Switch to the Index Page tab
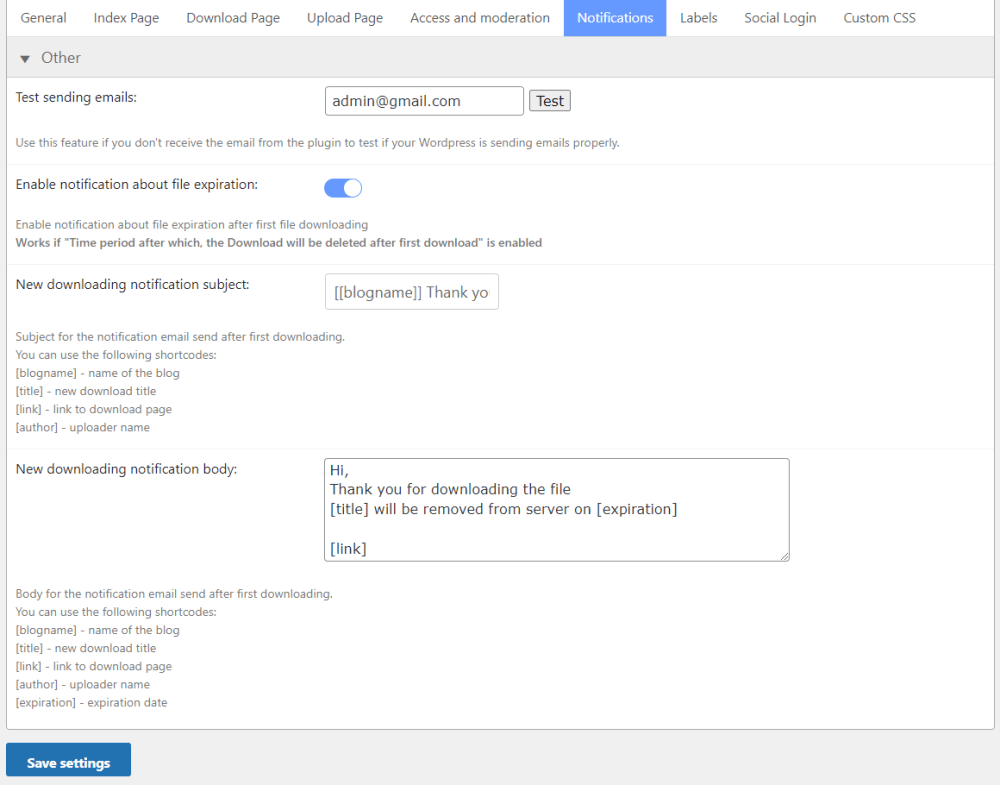This screenshot has height=785, width=1000. pos(127,18)
